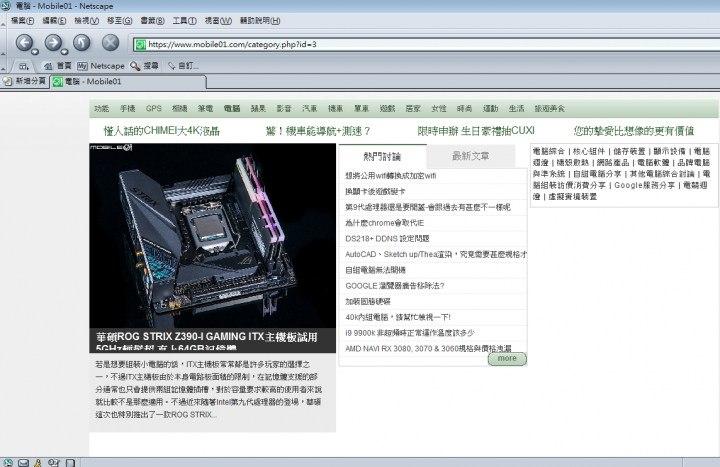This screenshot has width=720, height=467.
Task: Open the 自組電腦無法開機 thread
Action: 376,270
